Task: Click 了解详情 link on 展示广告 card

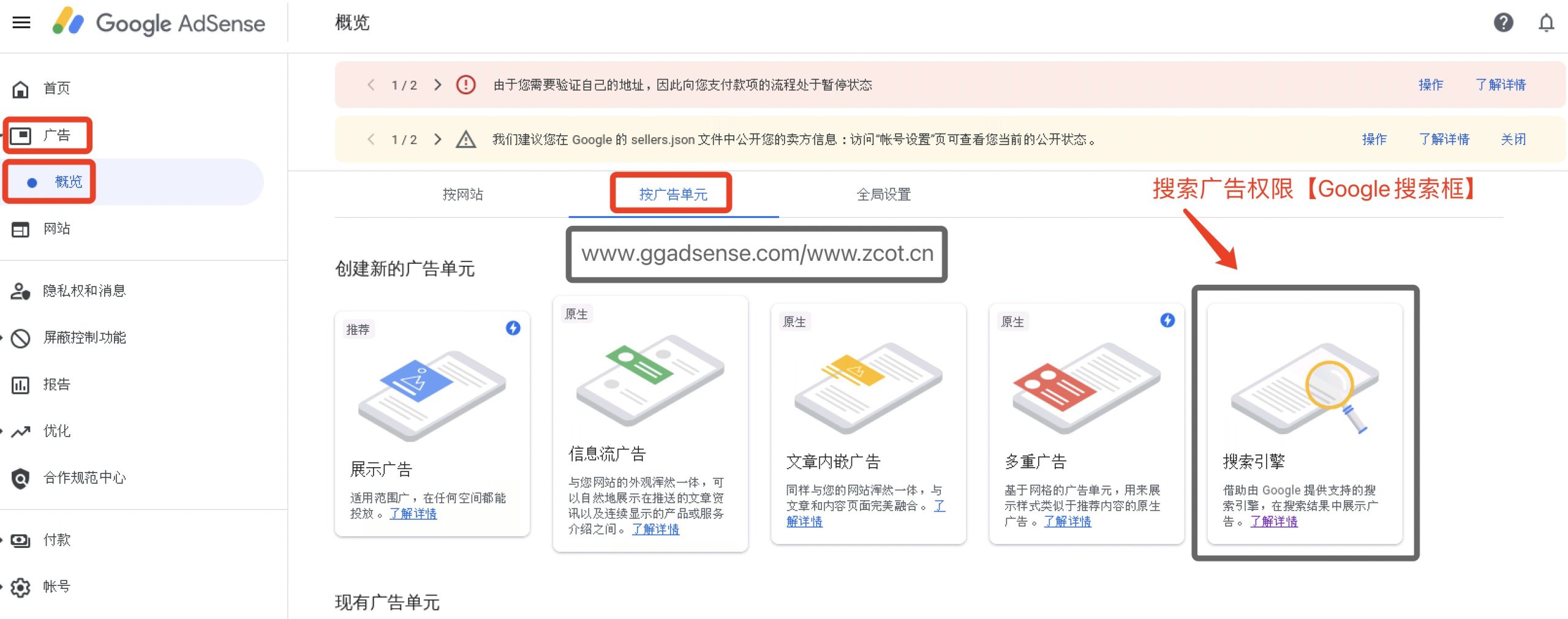Action: (x=413, y=514)
